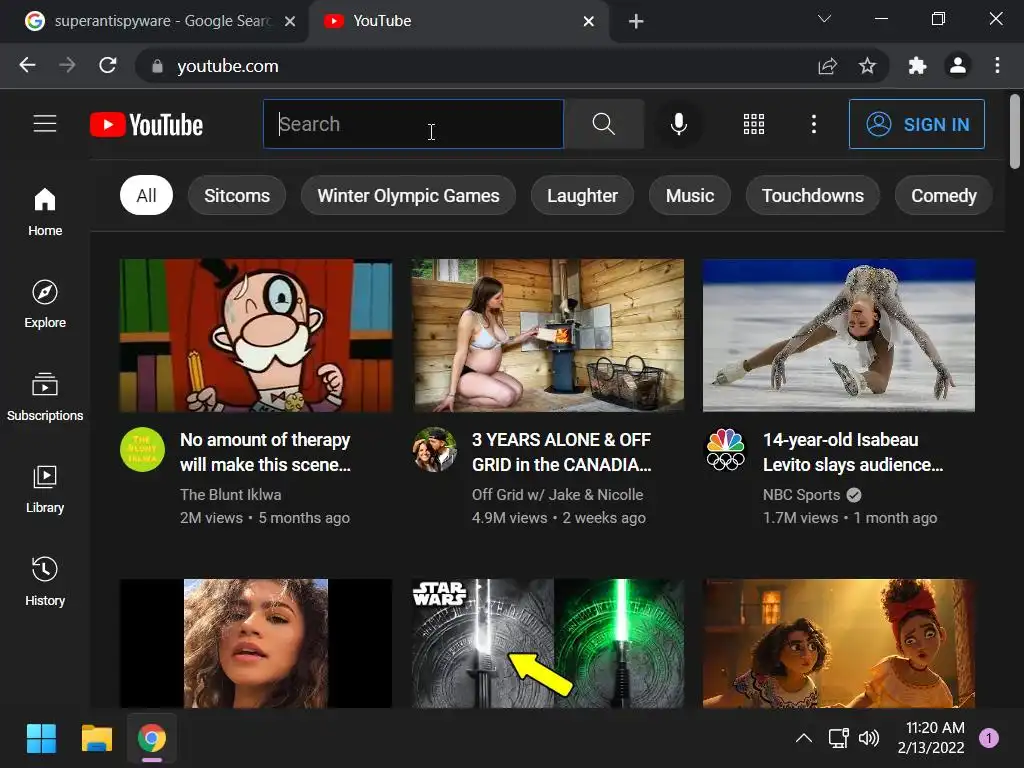Select the Music filter chip

(x=690, y=195)
